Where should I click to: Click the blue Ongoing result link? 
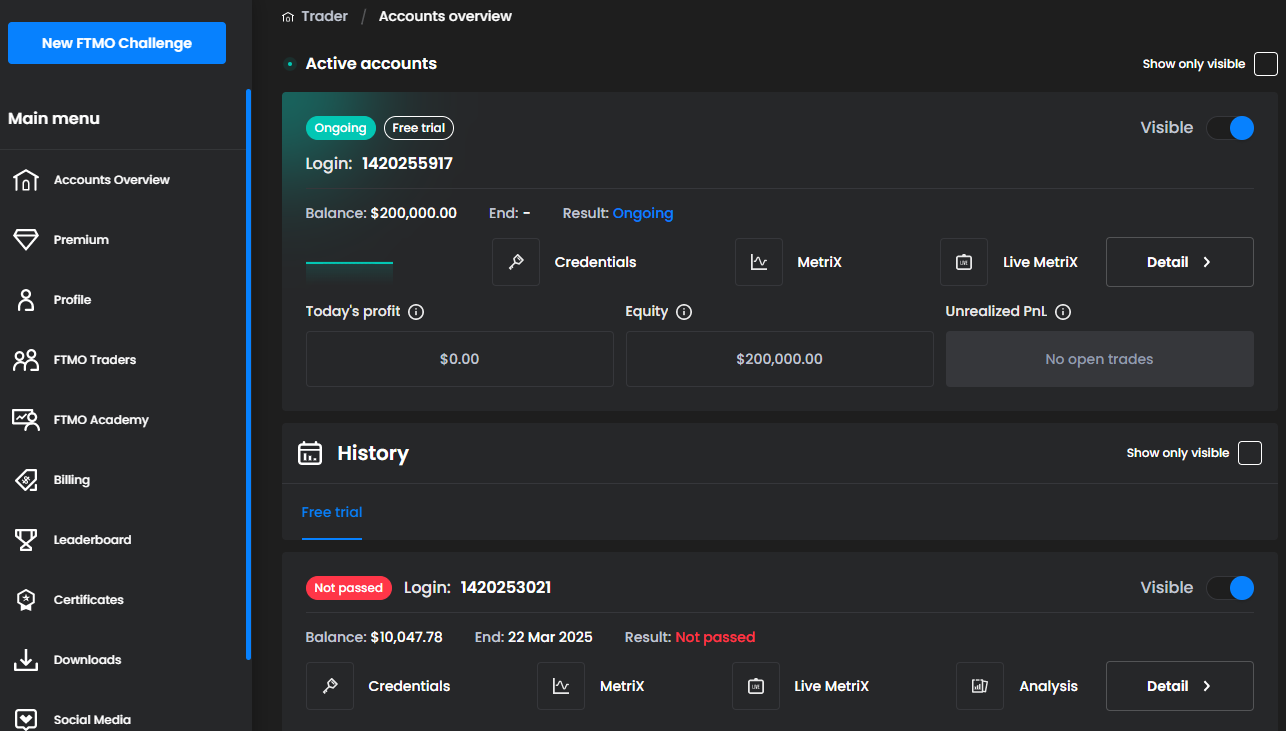[643, 213]
